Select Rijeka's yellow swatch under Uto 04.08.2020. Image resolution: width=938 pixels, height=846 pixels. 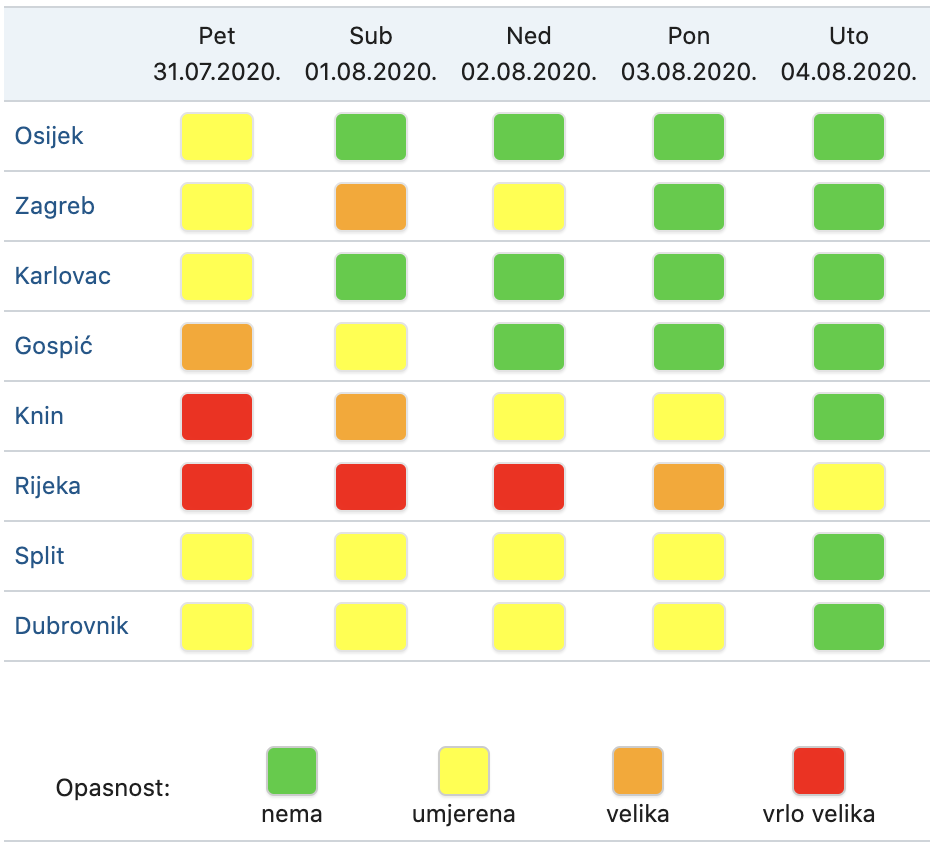coord(849,487)
